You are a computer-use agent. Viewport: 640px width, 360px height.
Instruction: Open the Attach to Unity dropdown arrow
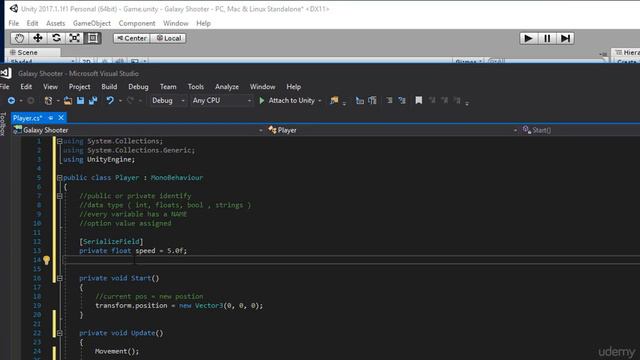tap(320, 101)
